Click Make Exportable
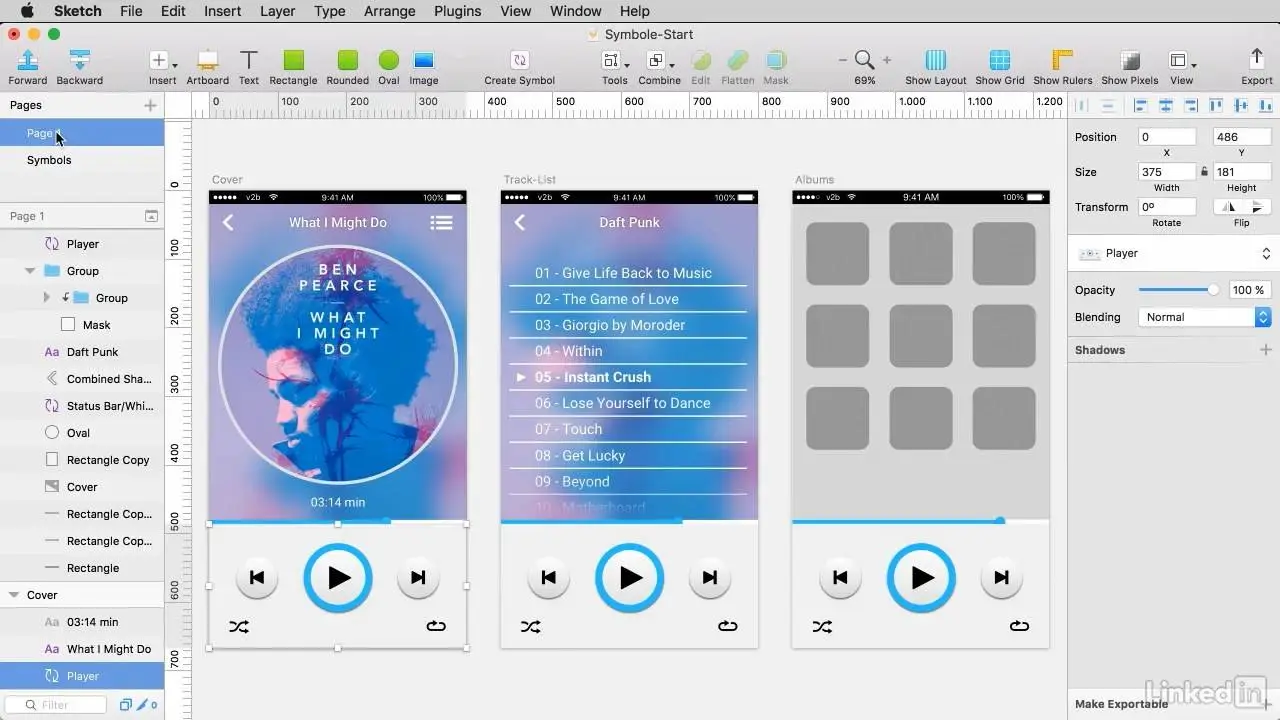Viewport: 1280px width, 720px height. [1121, 704]
